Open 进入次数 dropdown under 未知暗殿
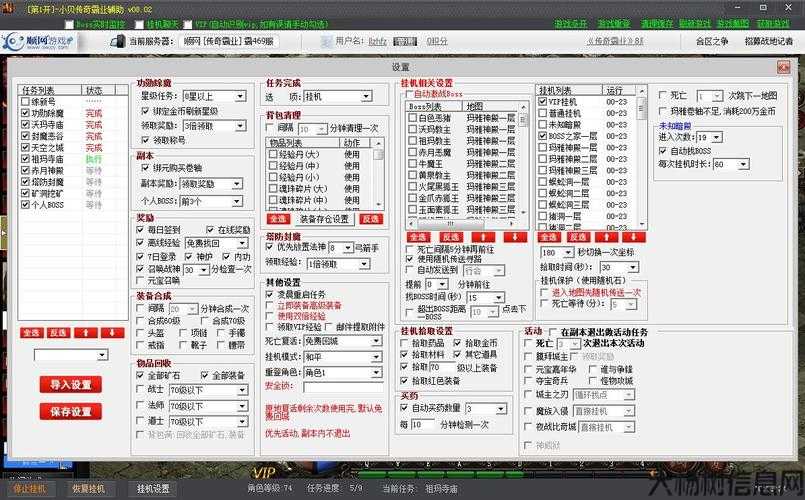The width and height of the screenshot is (805, 500). [709, 137]
